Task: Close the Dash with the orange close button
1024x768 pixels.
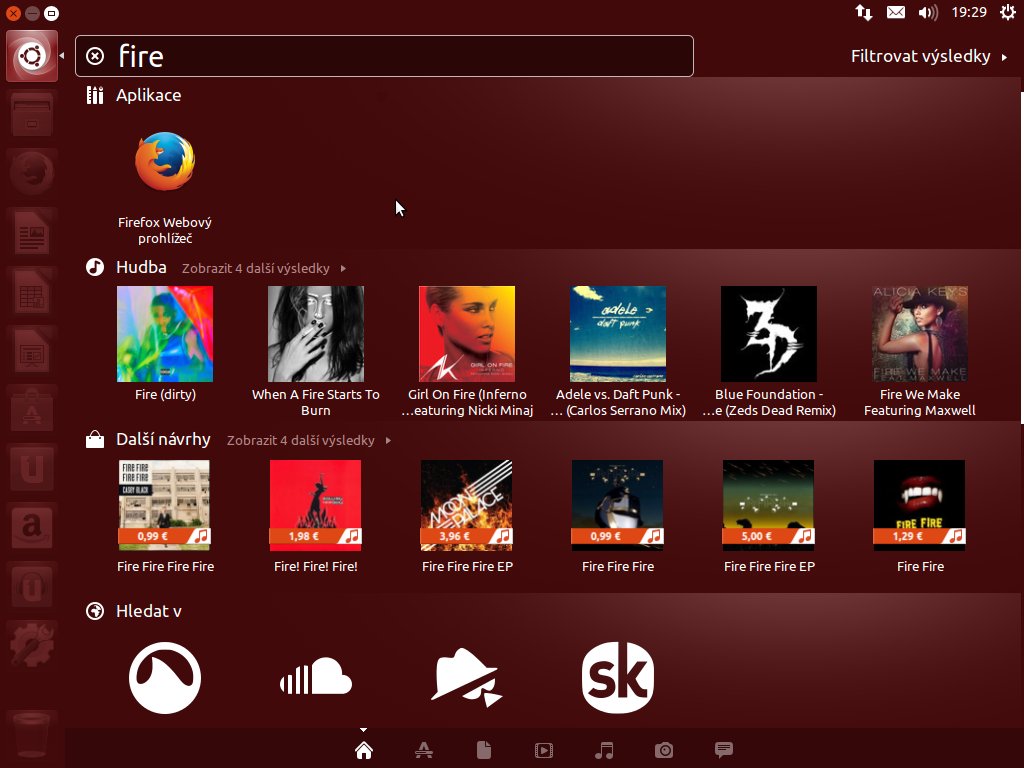Action: 13,12
